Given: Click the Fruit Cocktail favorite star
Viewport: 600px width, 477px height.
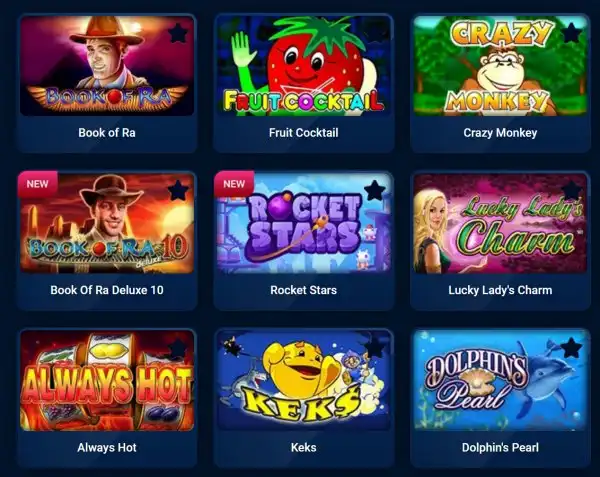Looking at the screenshot, I should 375,34.
